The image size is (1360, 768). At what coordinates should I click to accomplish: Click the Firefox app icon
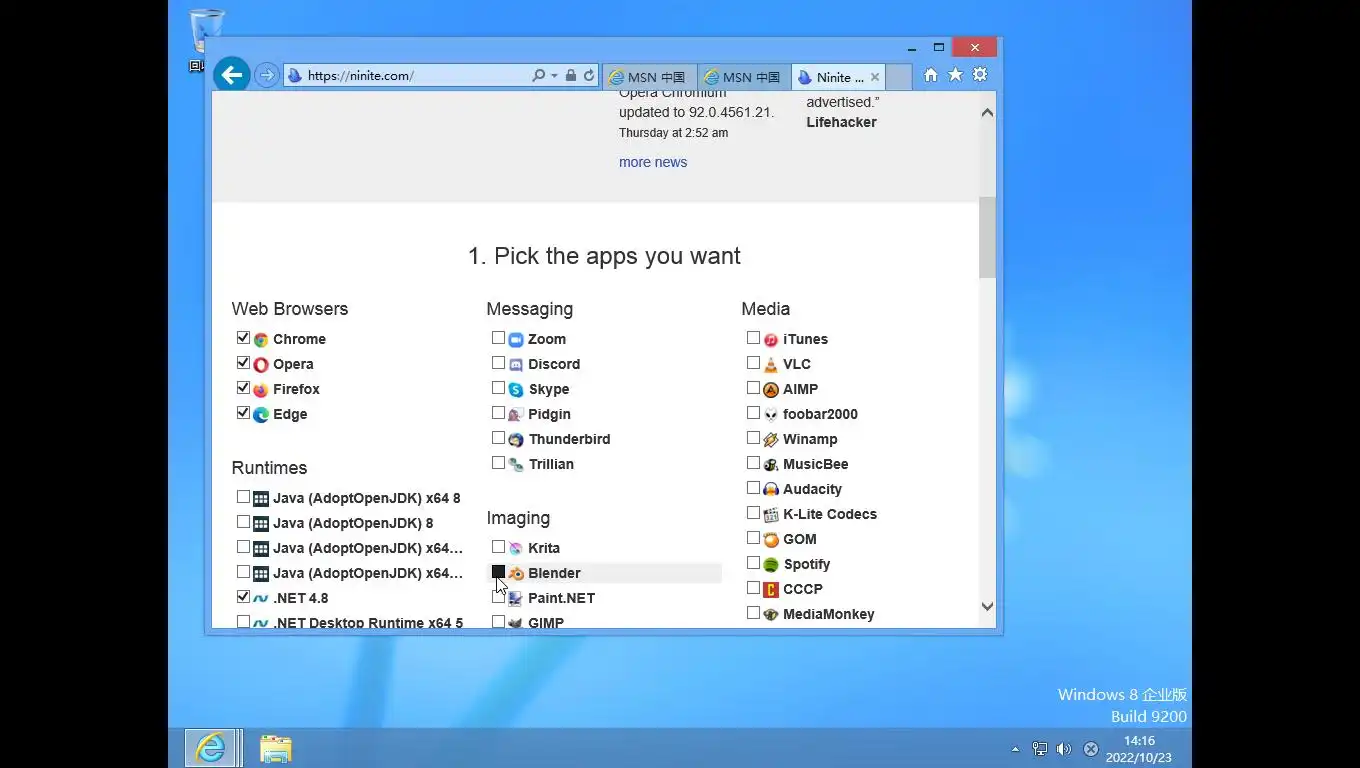261,390
